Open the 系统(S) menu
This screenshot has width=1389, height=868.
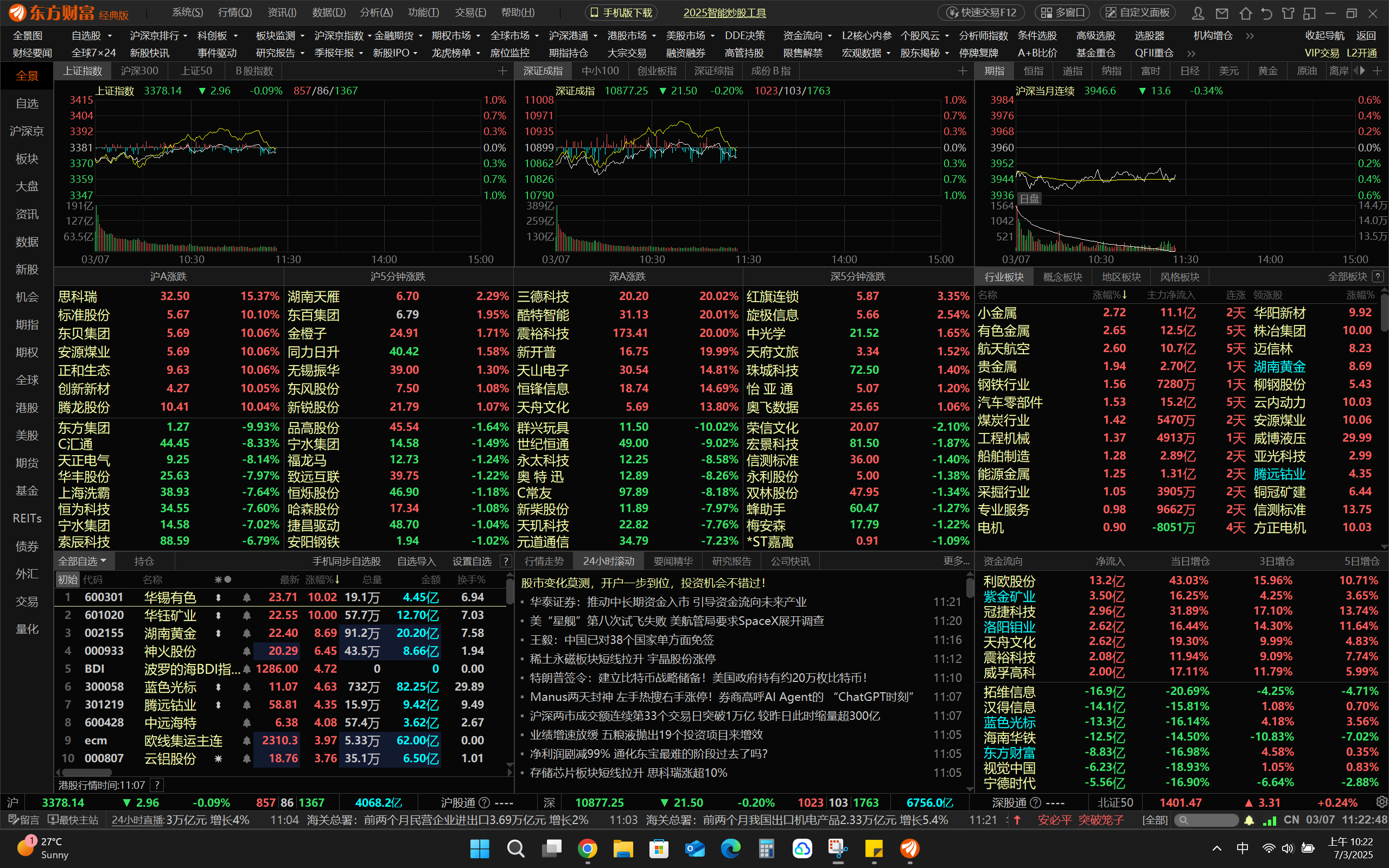click(x=188, y=12)
